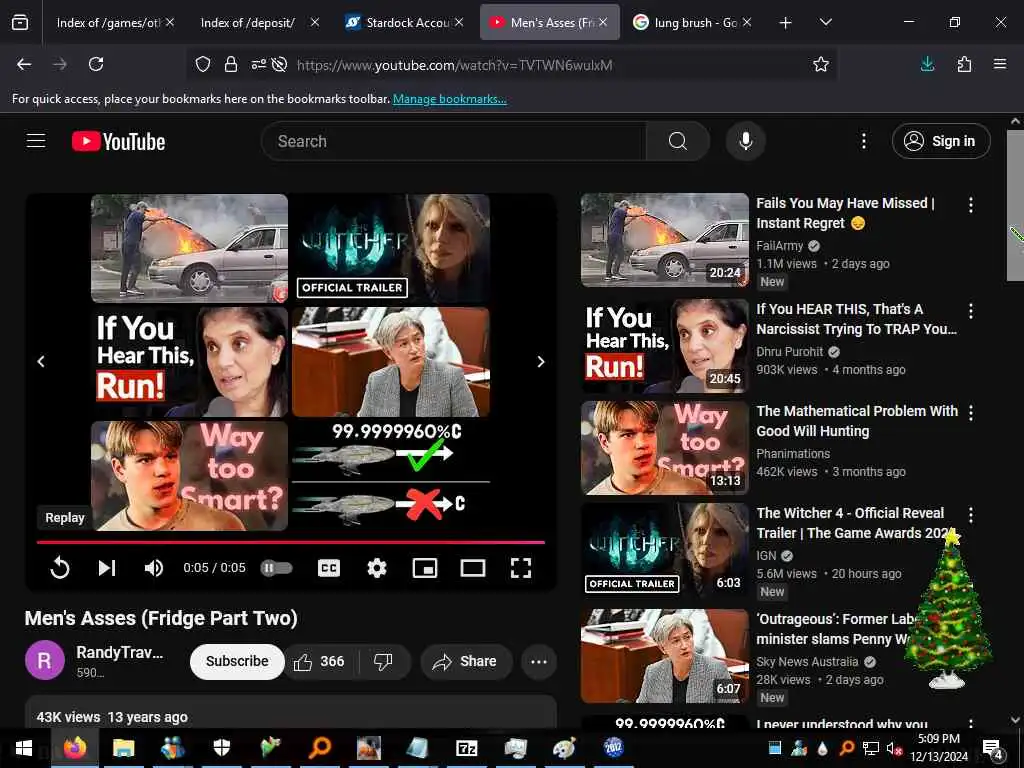
Task: Open more actions ellipsis below video
Action: click(x=539, y=662)
